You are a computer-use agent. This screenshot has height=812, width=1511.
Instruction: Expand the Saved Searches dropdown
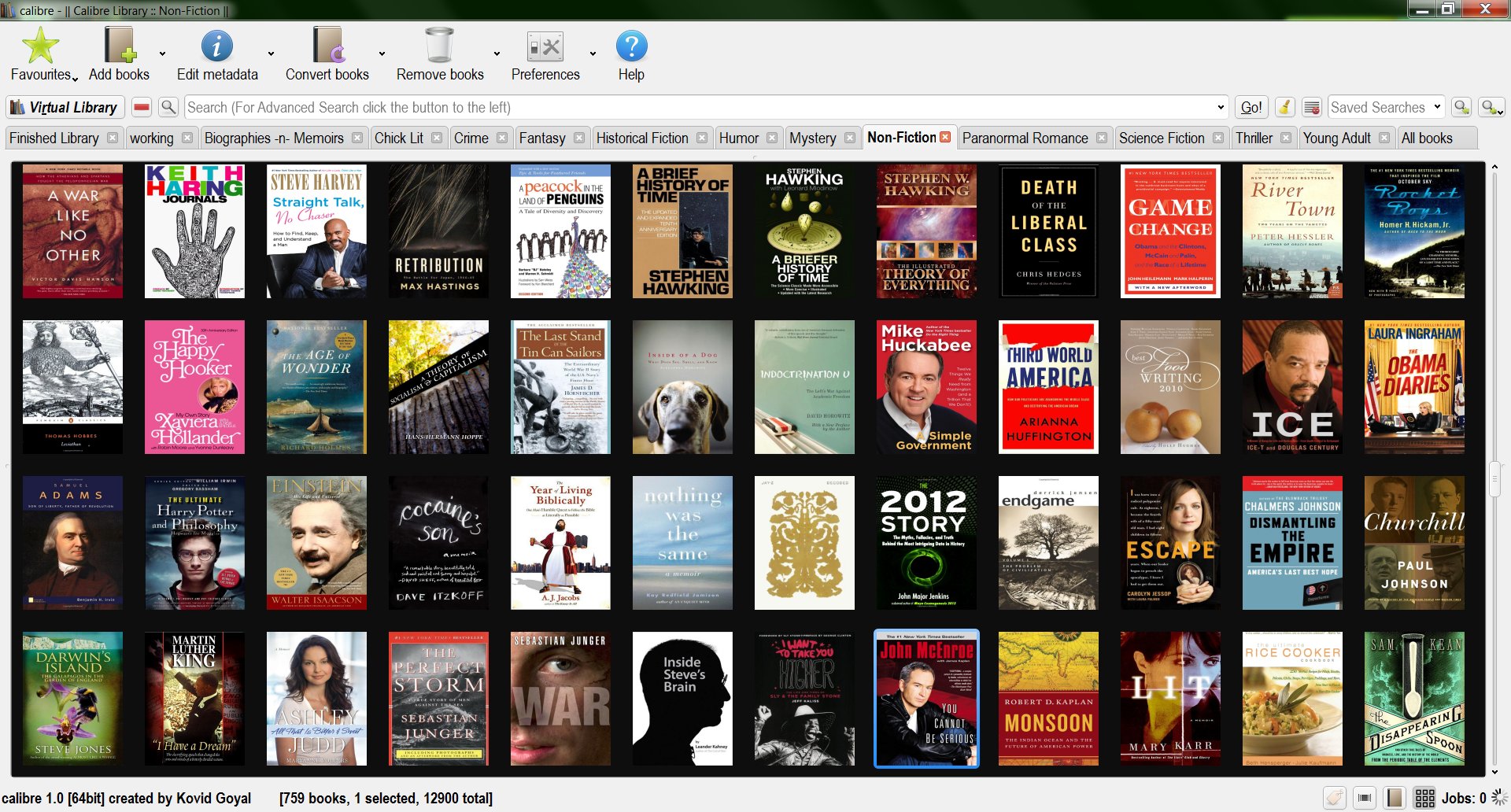[1437, 107]
